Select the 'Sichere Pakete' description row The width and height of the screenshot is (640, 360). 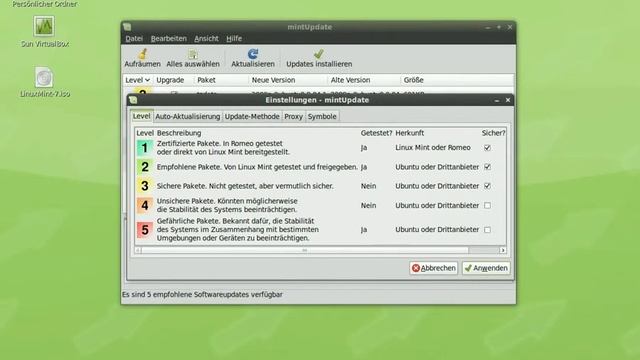click(x=245, y=186)
